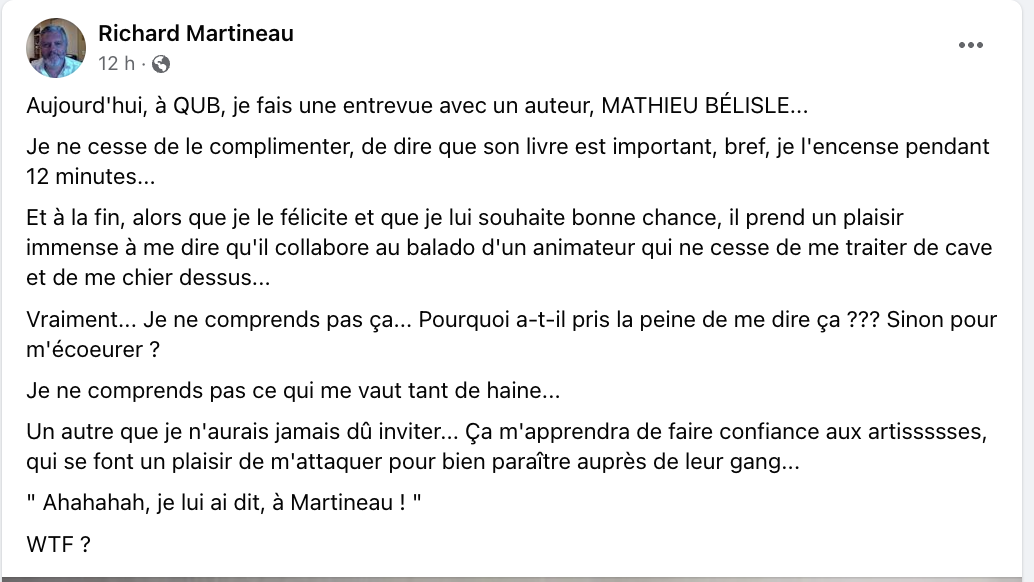Image resolution: width=1034 pixels, height=582 pixels.
Task: Click the sentence ending "tant de haine..."
Action: pos(293,390)
